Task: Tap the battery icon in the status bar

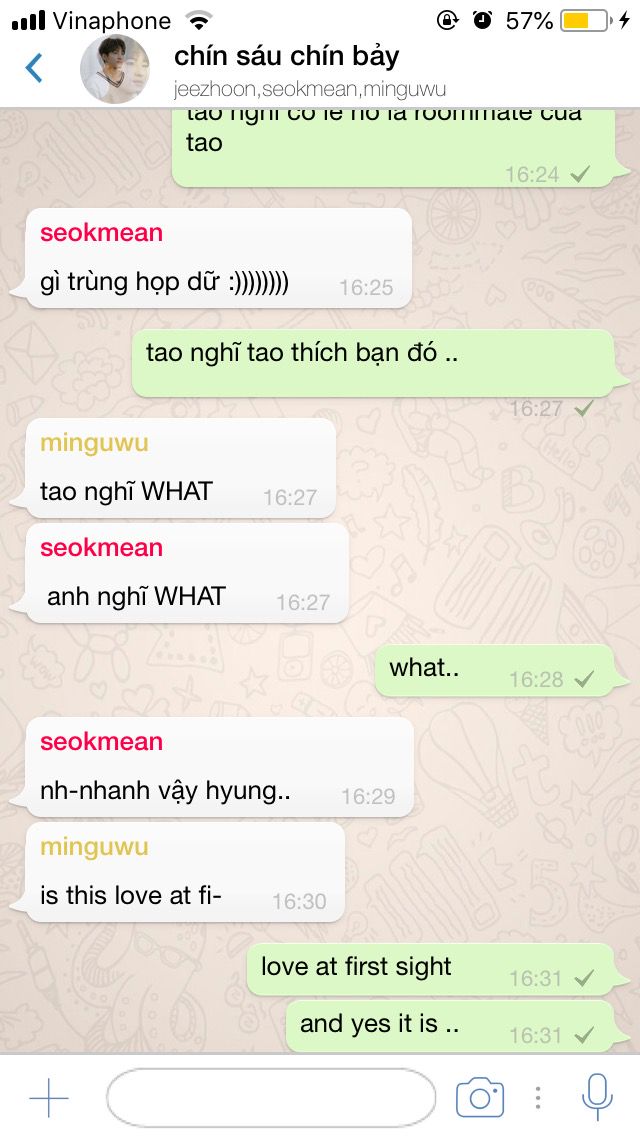Action: point(585,20)
